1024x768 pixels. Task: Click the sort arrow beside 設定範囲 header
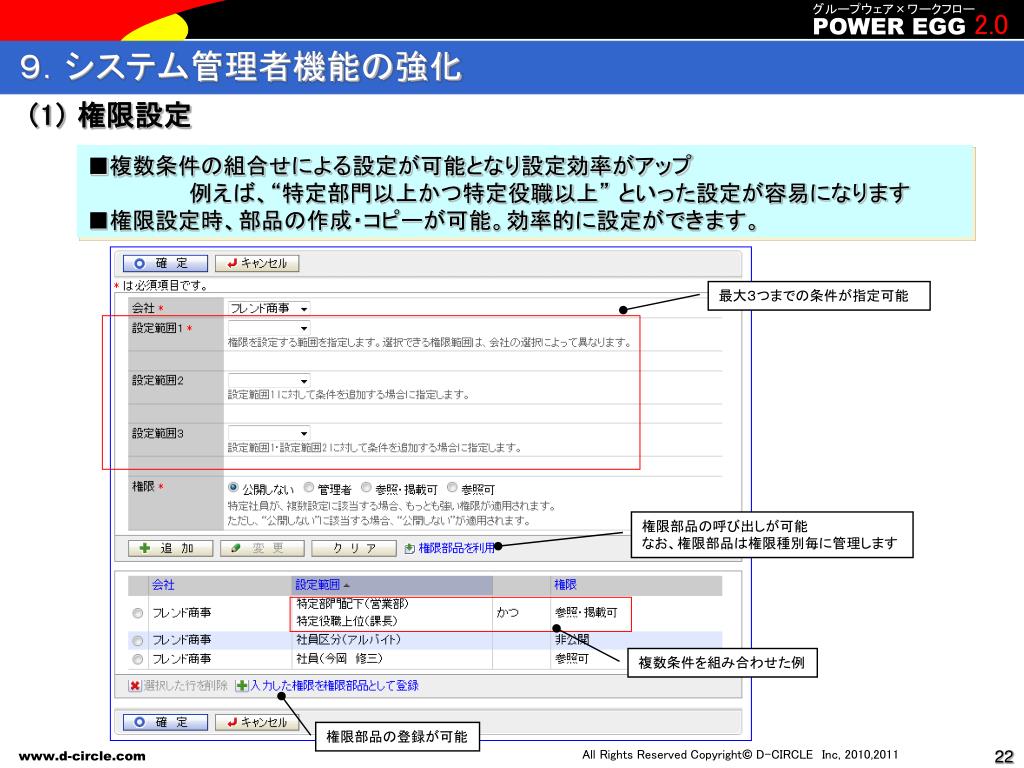click(347, 585)
